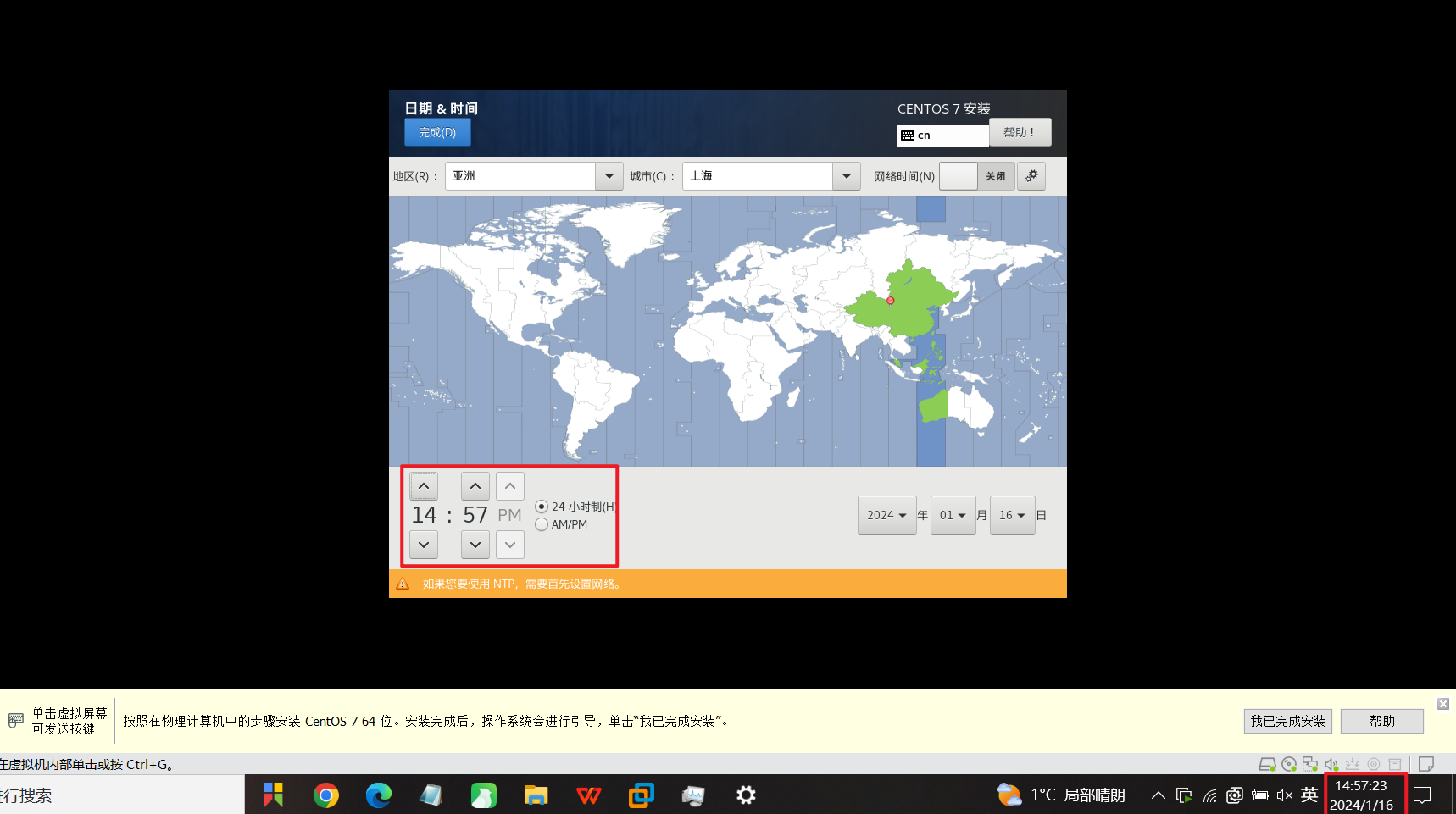This screenshot has width=1456, height=814.
Task: Click VMware hard disk status icon
Action: 1267,764
